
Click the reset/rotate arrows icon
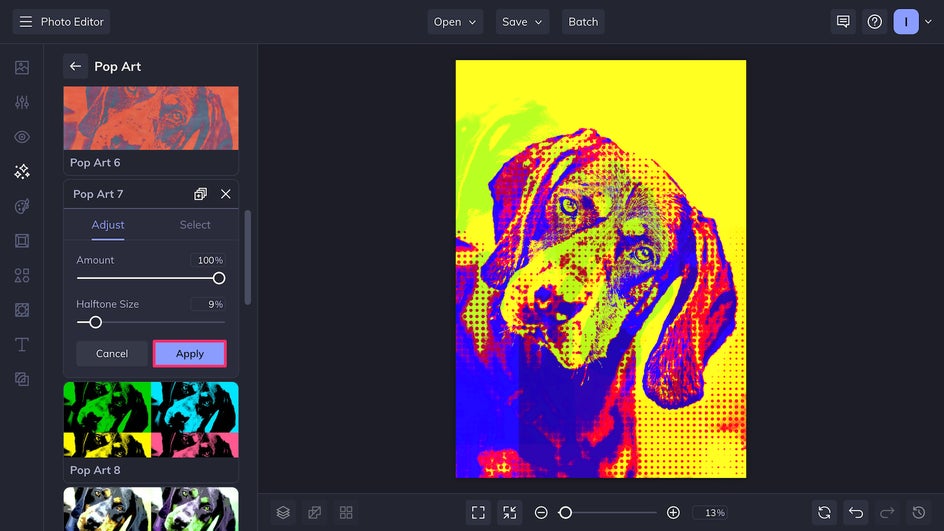[x=824, y=512]
